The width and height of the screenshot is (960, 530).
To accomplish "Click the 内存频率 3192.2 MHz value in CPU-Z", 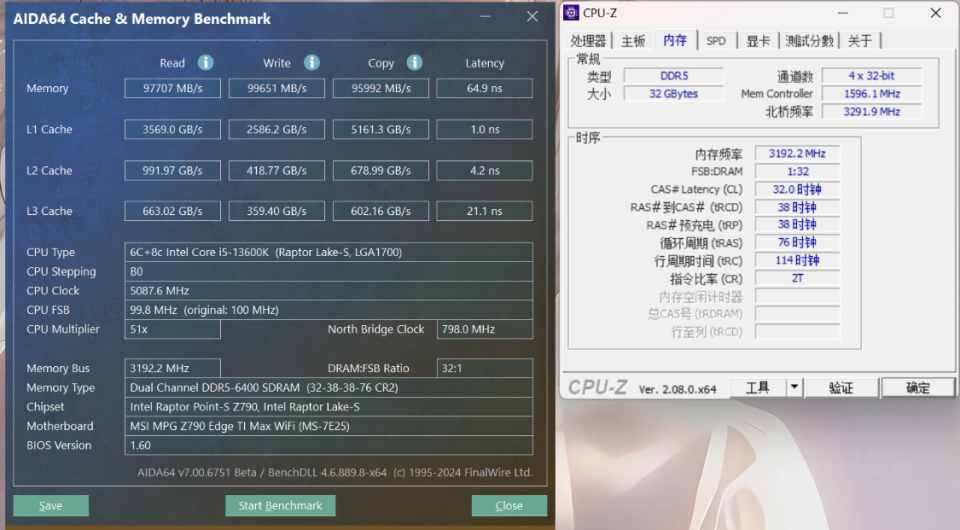I will click(x=797, y=154).
